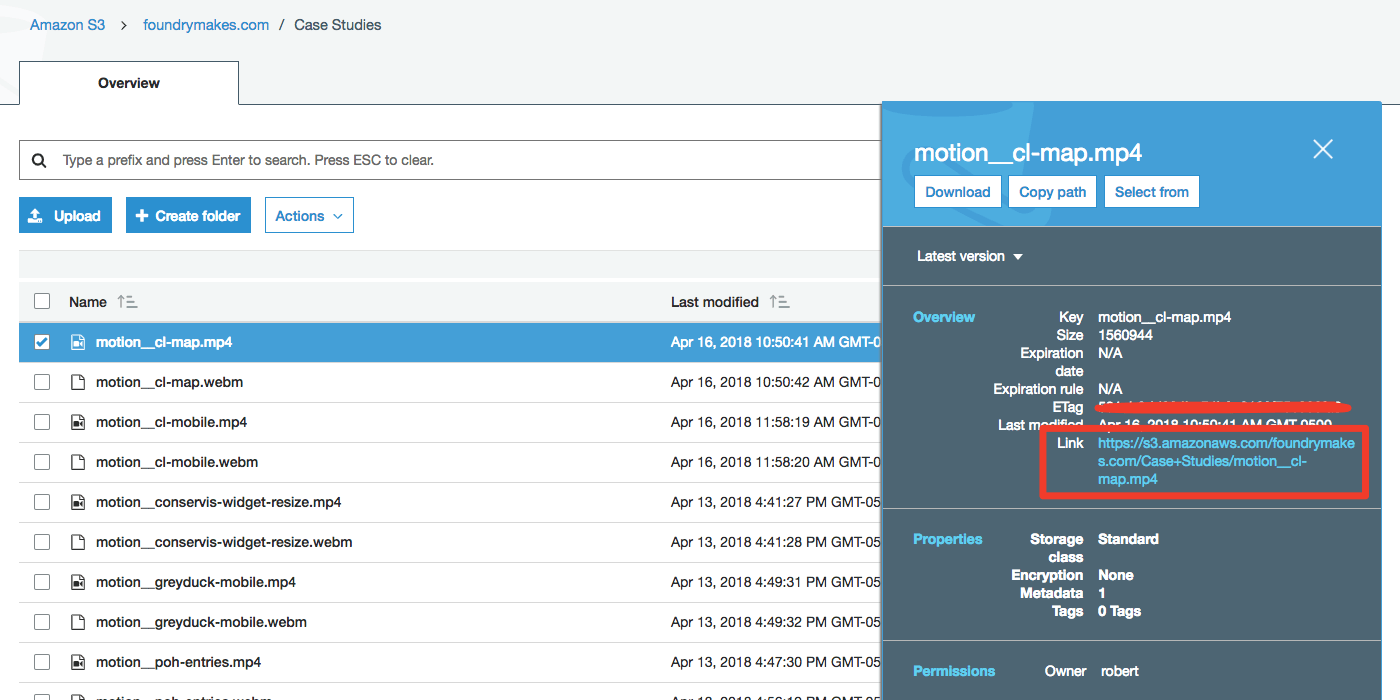The width and height of the screenshot is (1400, 700).
Task: Toggle the select-all checkbox in header
Action: click(42, 301)
